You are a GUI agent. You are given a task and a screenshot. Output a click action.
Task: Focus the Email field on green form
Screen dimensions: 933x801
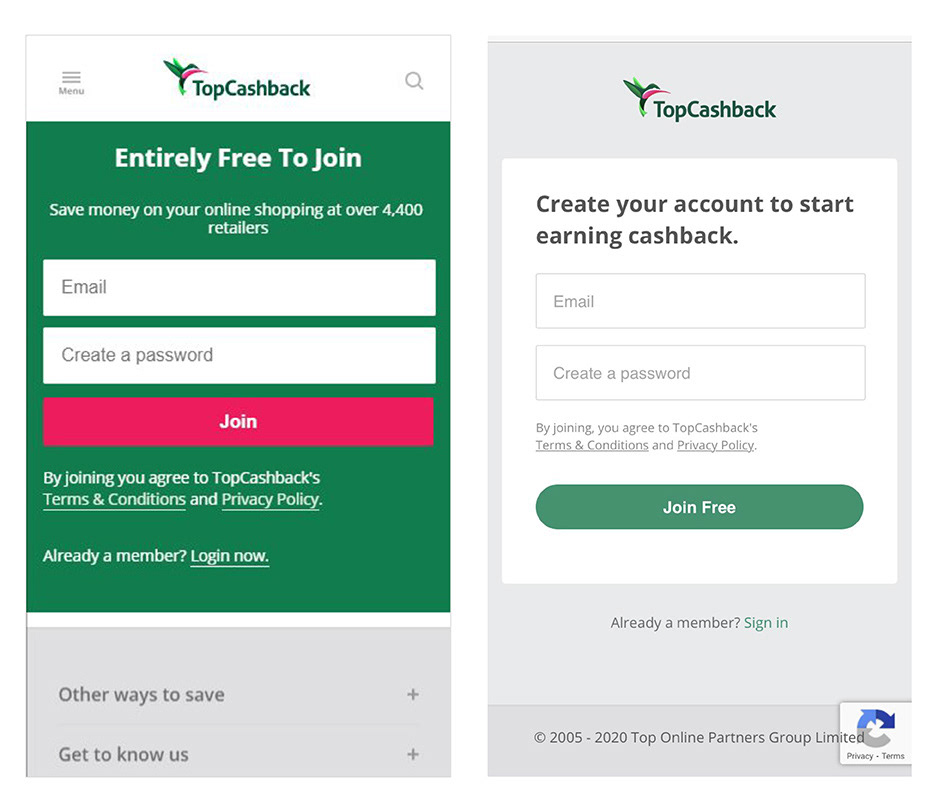239,287
